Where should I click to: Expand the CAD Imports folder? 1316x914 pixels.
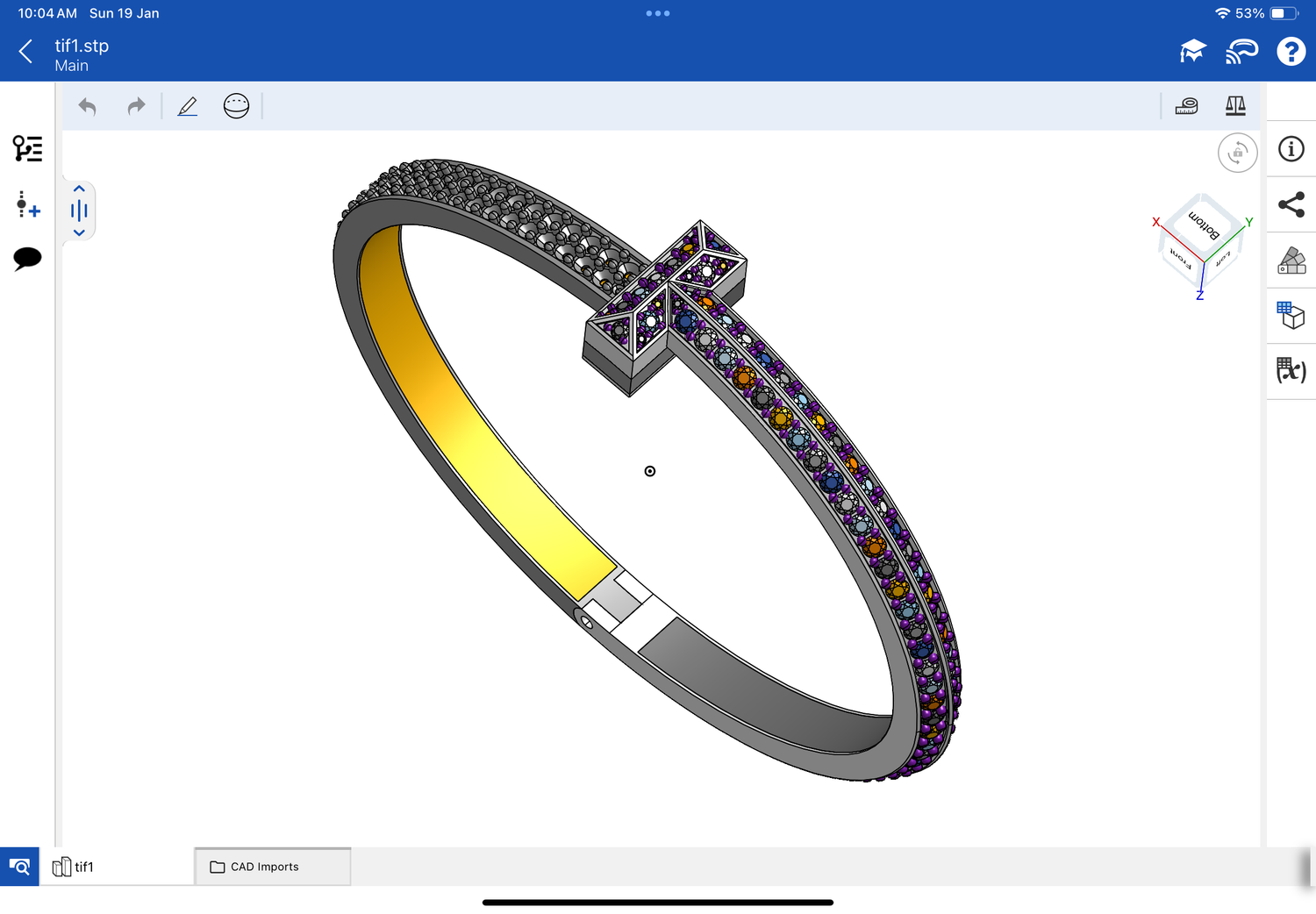[272, 867]
